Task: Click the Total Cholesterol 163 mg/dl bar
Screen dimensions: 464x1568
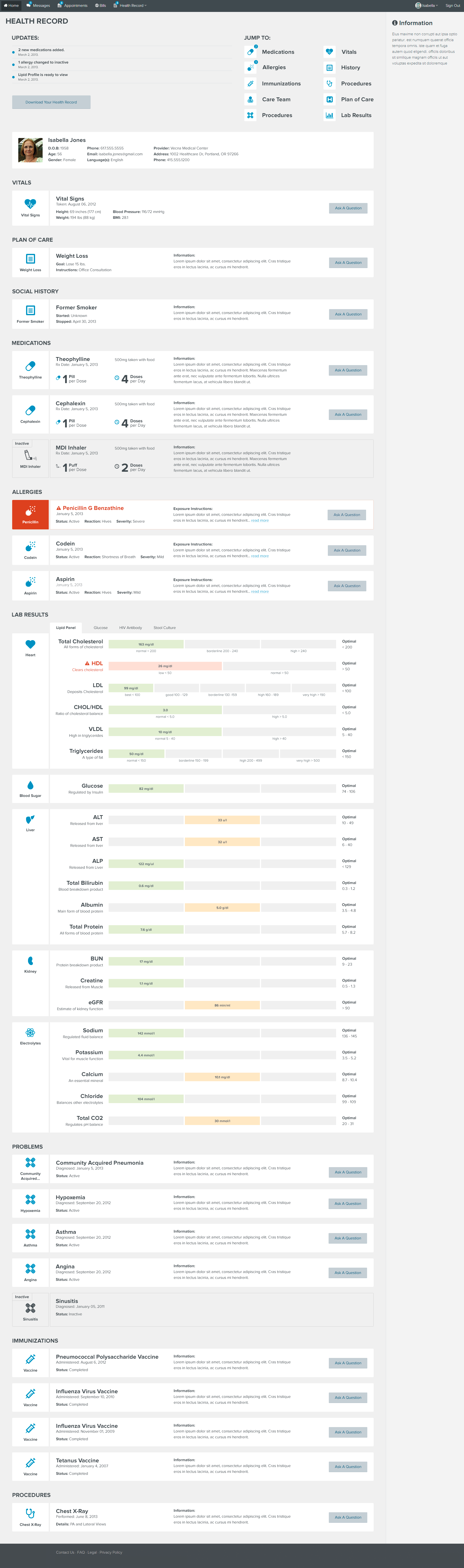Action: point(146,644)
